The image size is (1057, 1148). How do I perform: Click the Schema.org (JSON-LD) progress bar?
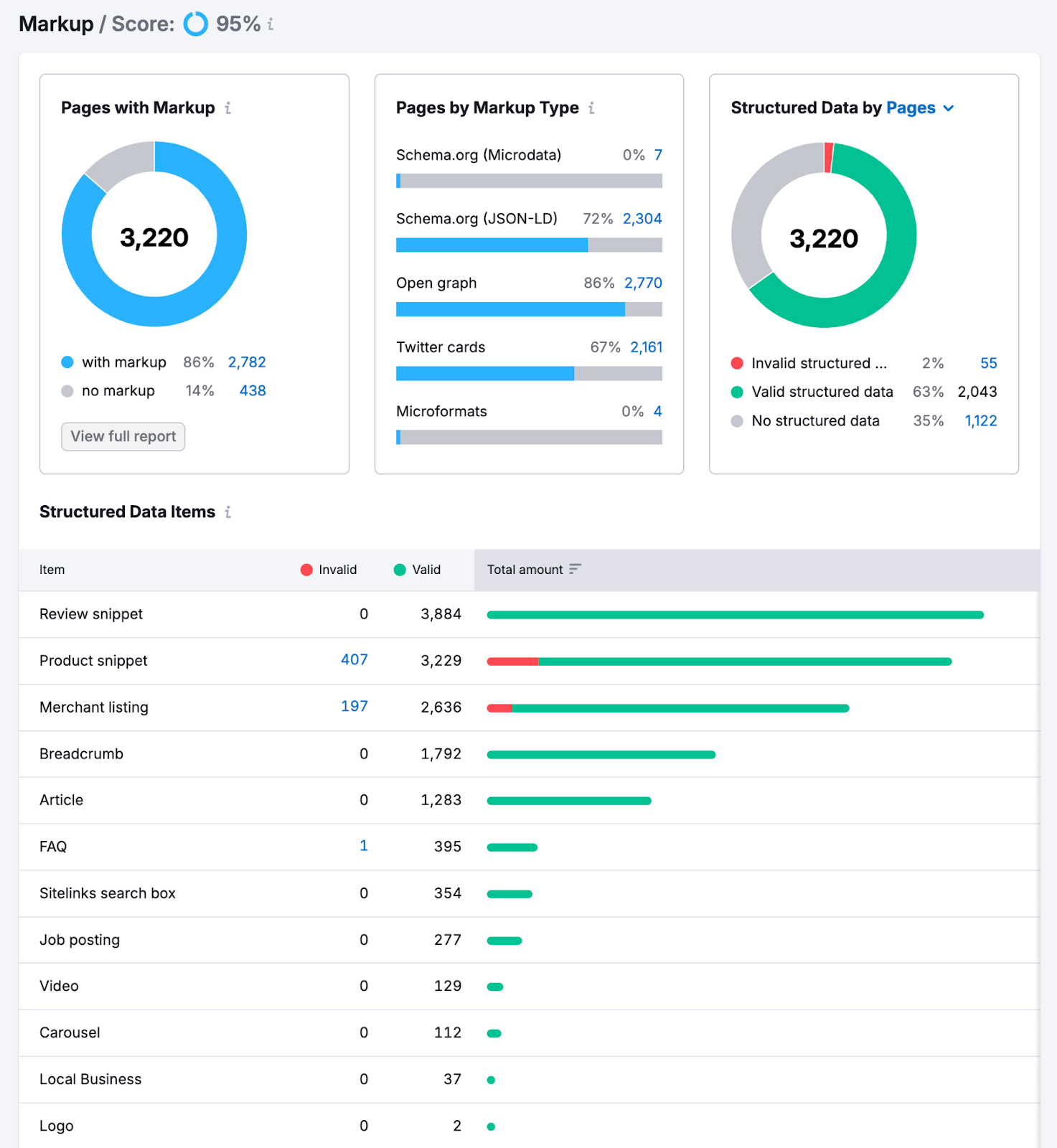529,245
